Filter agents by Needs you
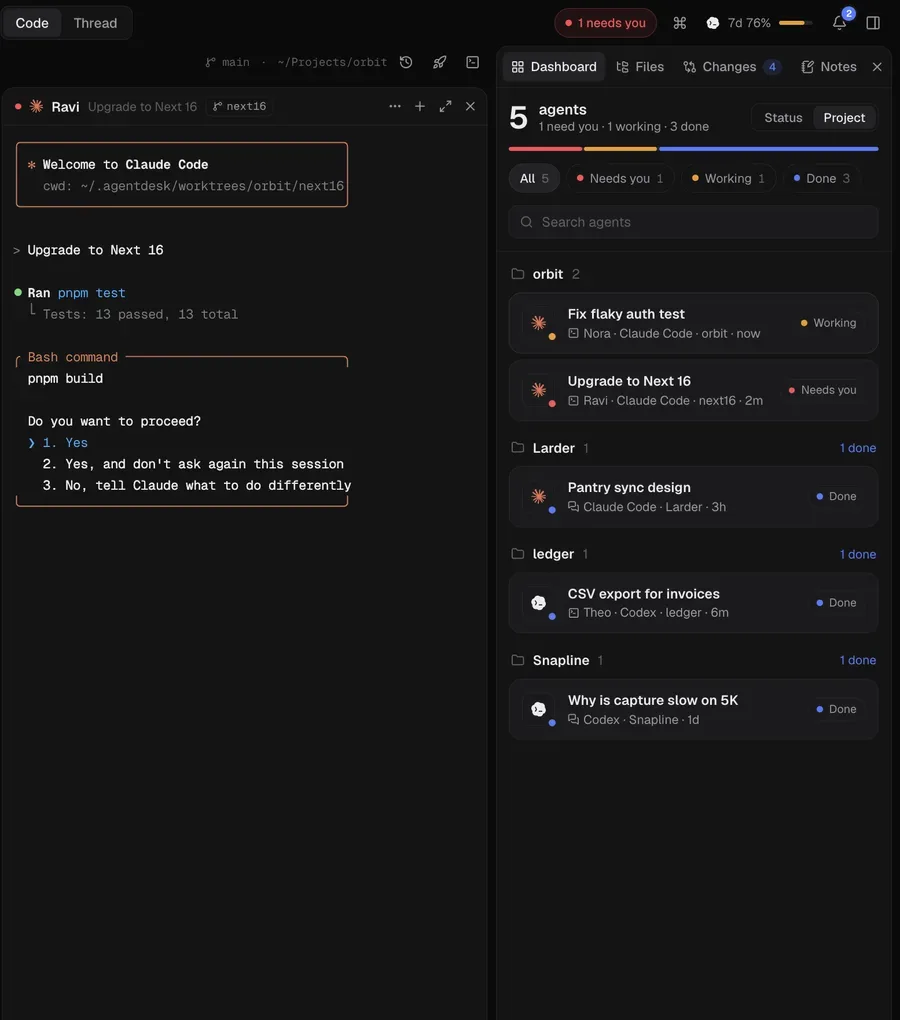 point(620,178)
